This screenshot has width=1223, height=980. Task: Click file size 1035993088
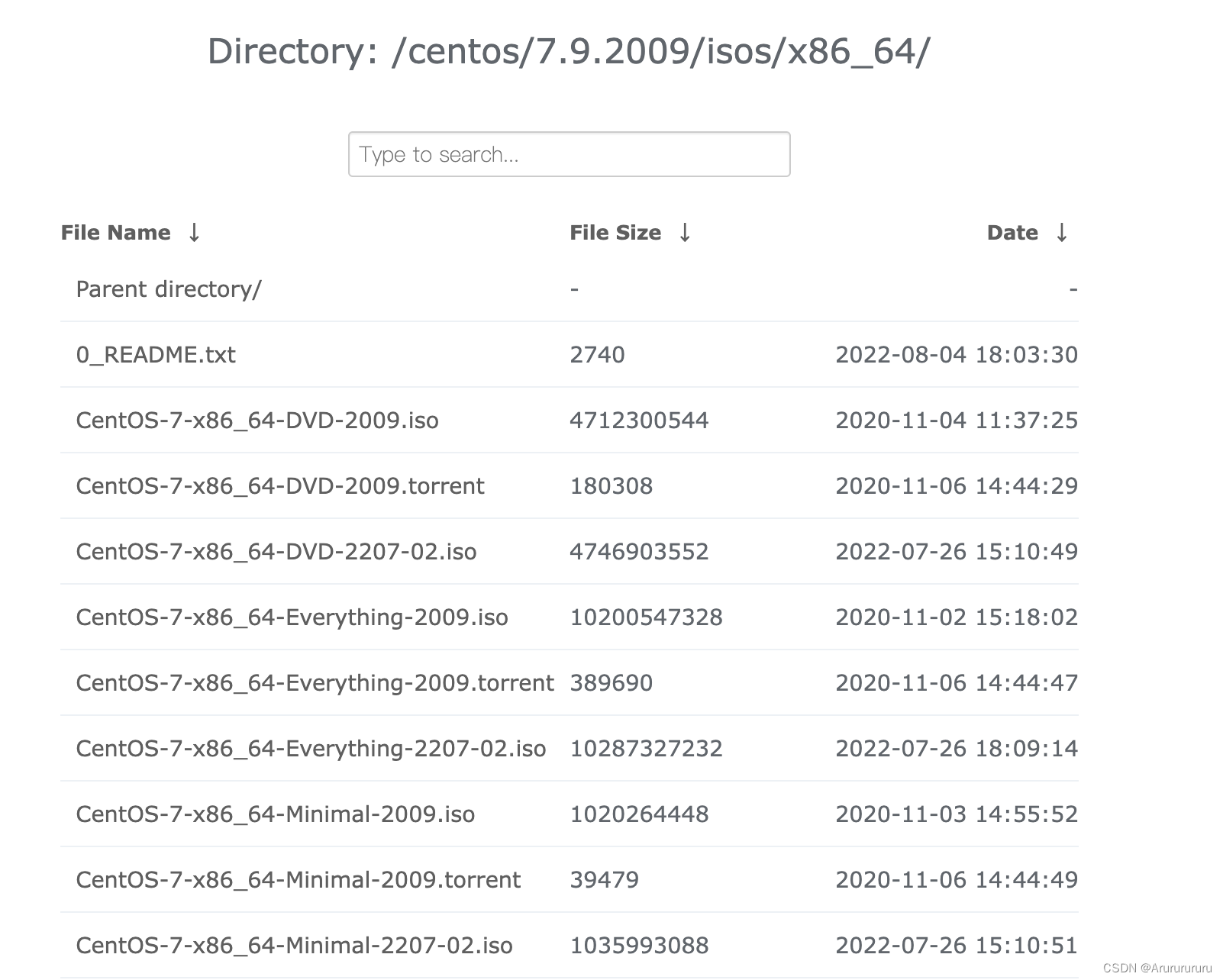[639, 946]
